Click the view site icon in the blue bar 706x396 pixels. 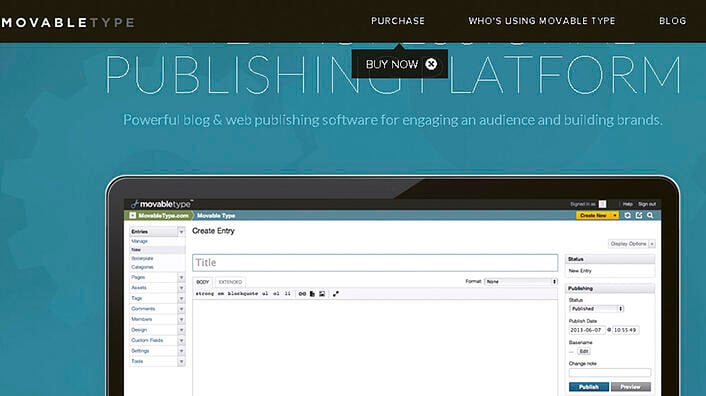pyautogui.click(x=639, y=216)
